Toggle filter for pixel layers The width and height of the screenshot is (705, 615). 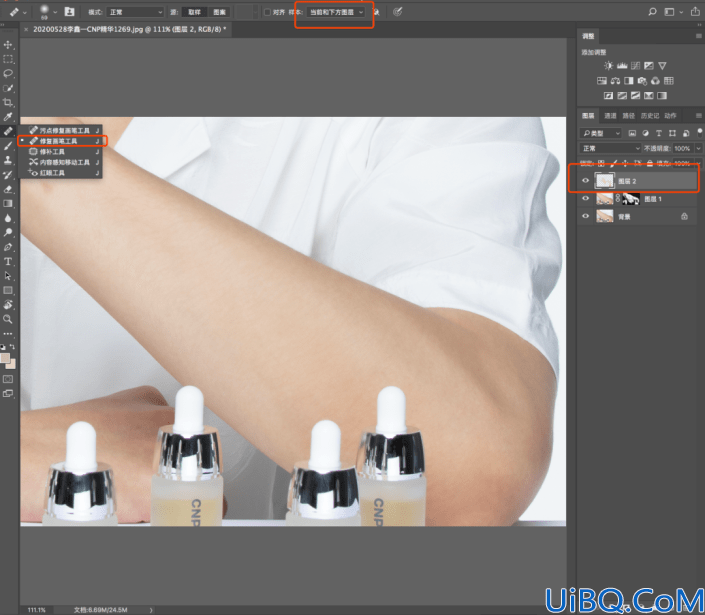(x=632, y=133)
